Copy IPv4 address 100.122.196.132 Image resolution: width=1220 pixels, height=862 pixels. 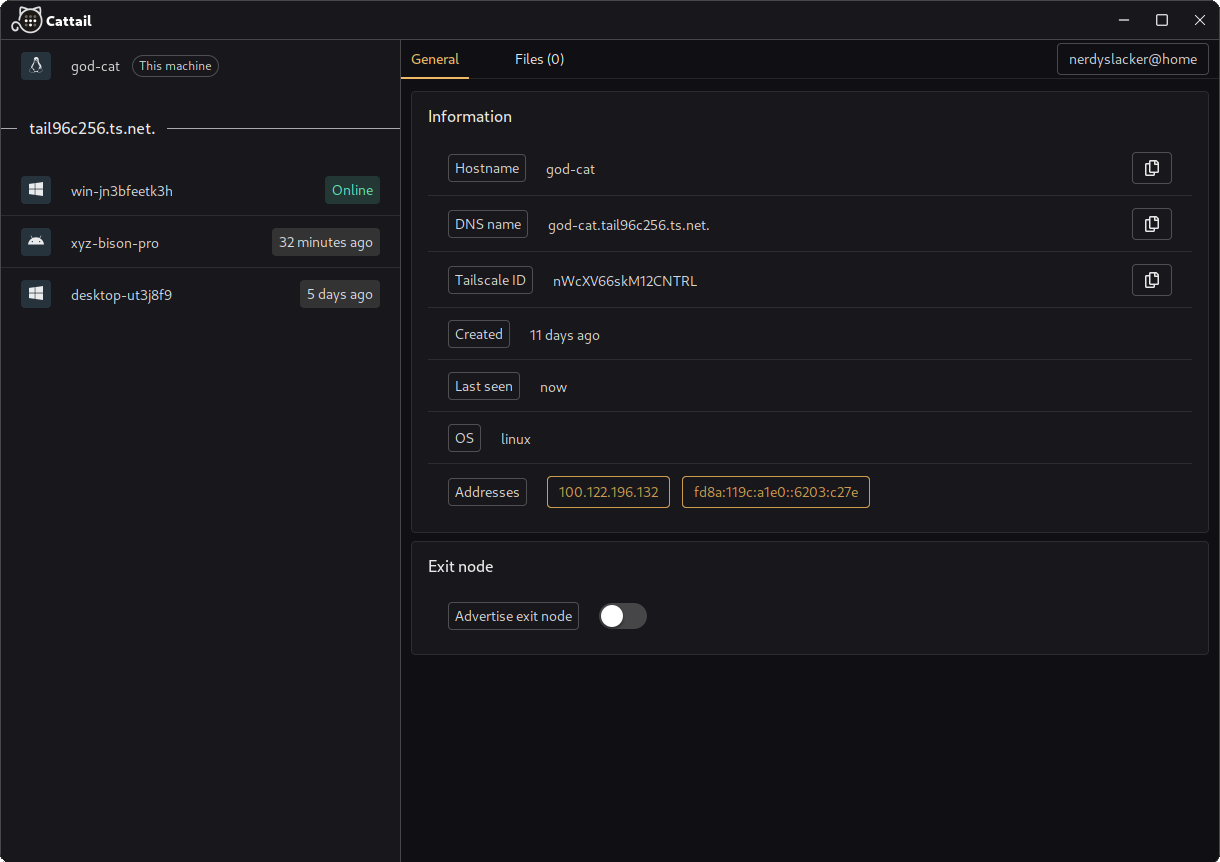608,492
